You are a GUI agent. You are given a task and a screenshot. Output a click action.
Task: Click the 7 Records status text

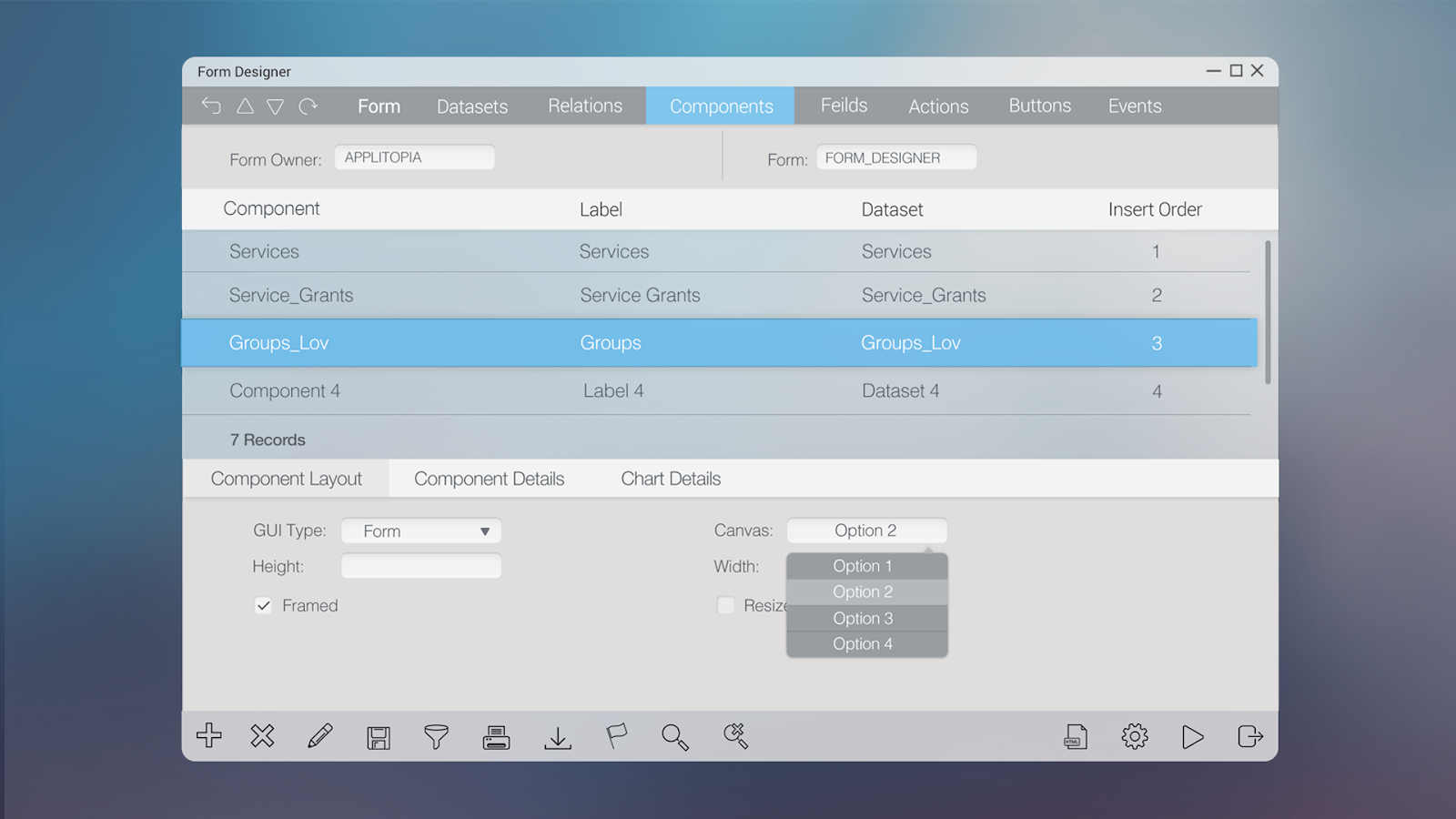tap(268, 440)
